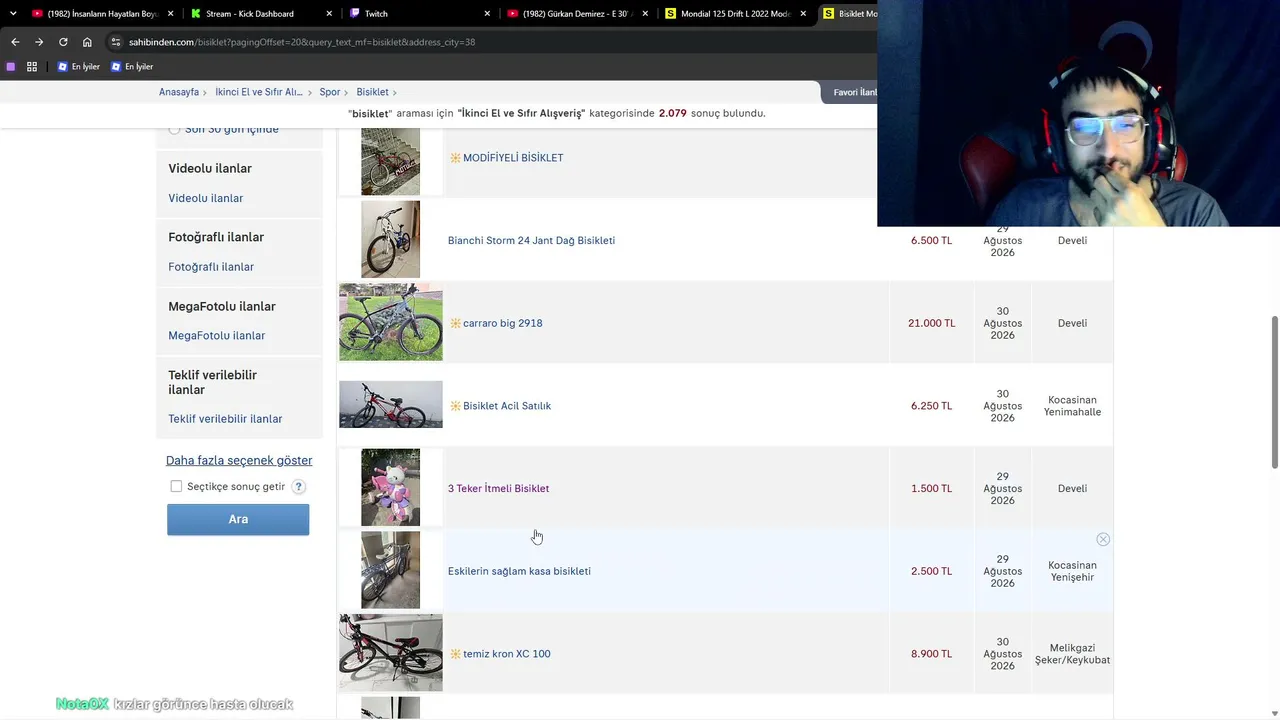The image size is (1280, 720).
Task: Expand the chevron after Anasayfa breadcrumb
Action: (x=205, y=92)
